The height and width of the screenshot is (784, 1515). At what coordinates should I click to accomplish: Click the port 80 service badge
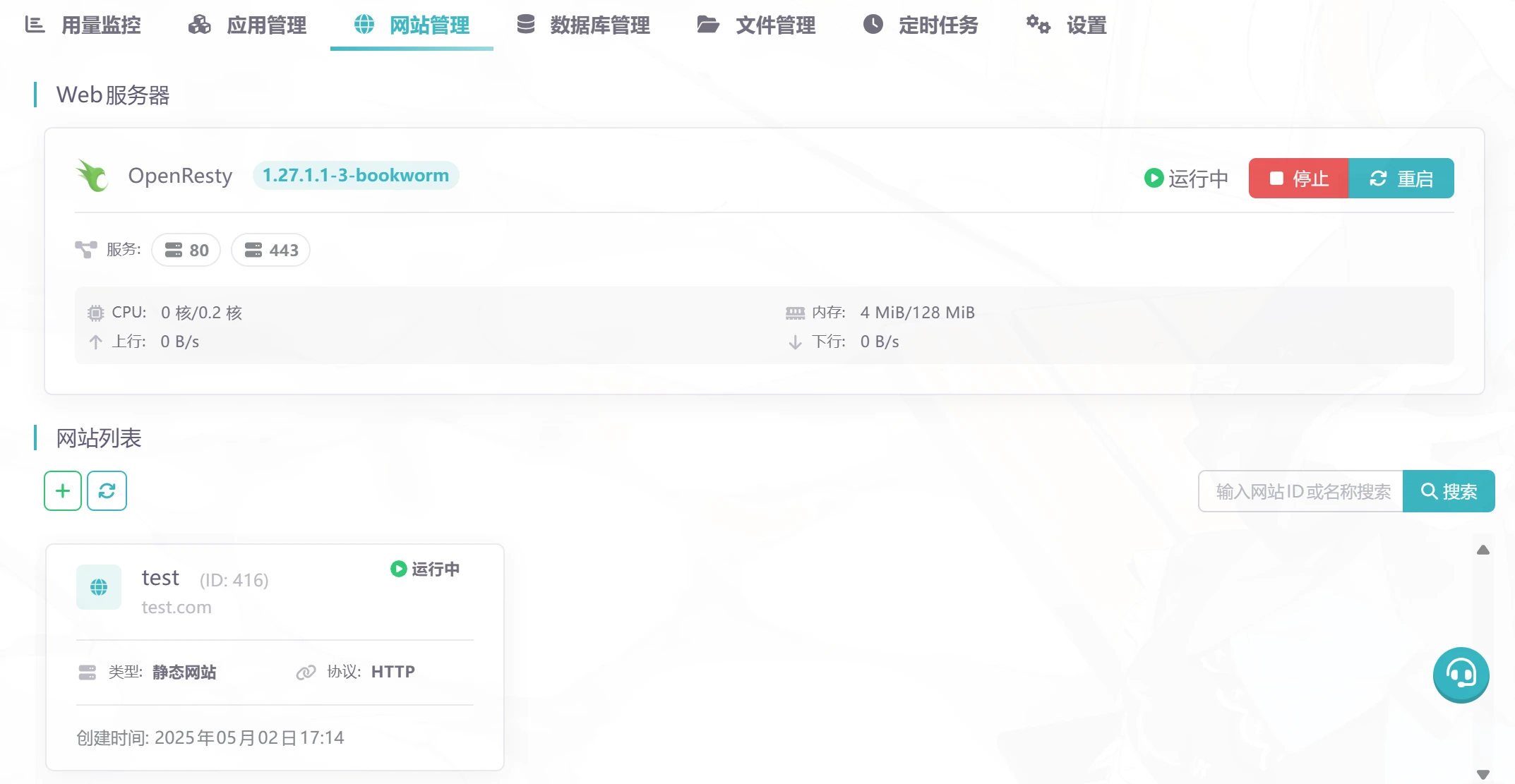186,250
